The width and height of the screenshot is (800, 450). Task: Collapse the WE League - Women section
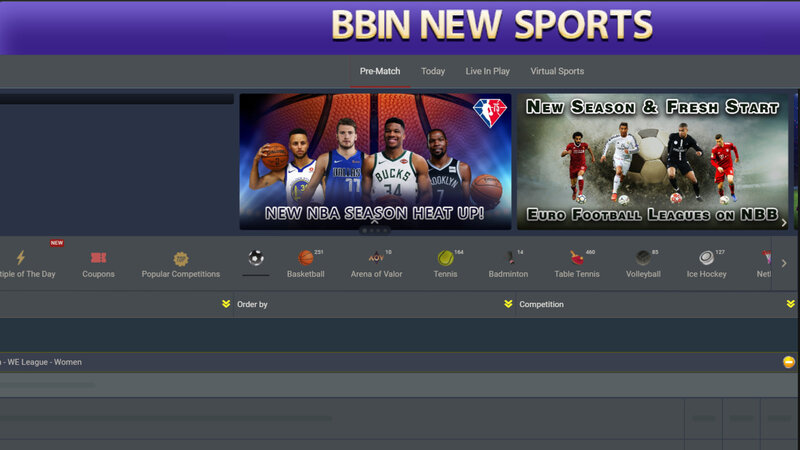pyautogui.click(x=789, y=362)
